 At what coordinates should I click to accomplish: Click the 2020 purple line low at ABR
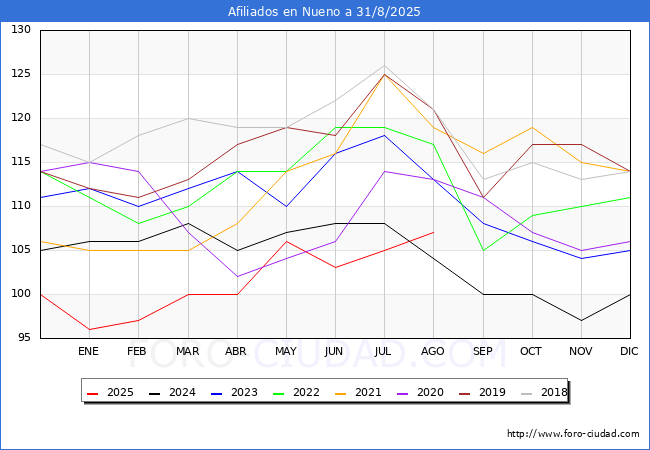(x=237, y=276)
